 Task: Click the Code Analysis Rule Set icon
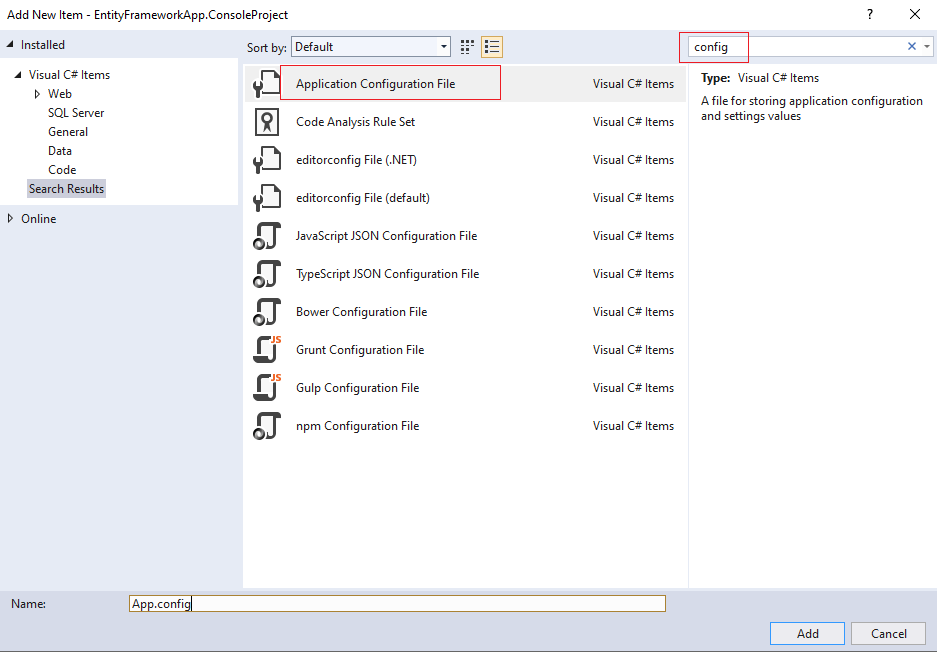click(x=266, y=121)
